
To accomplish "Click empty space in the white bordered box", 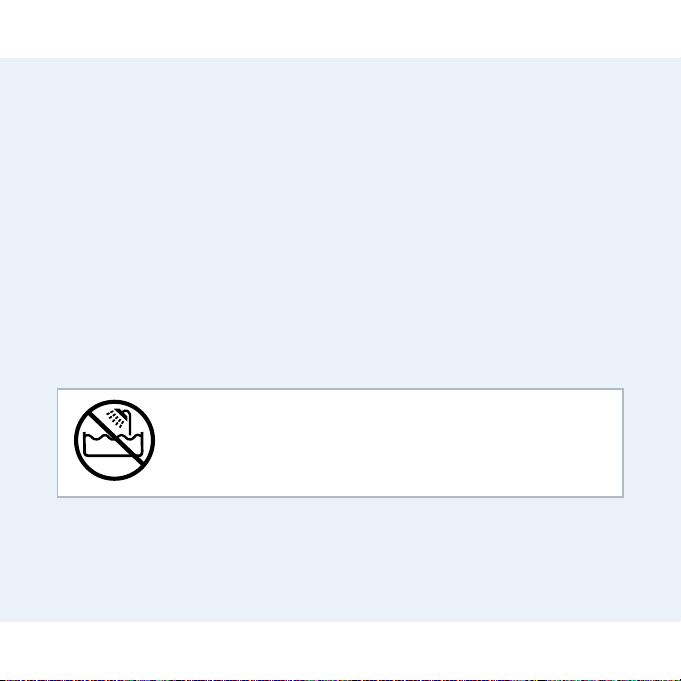I will coord(387,443).
